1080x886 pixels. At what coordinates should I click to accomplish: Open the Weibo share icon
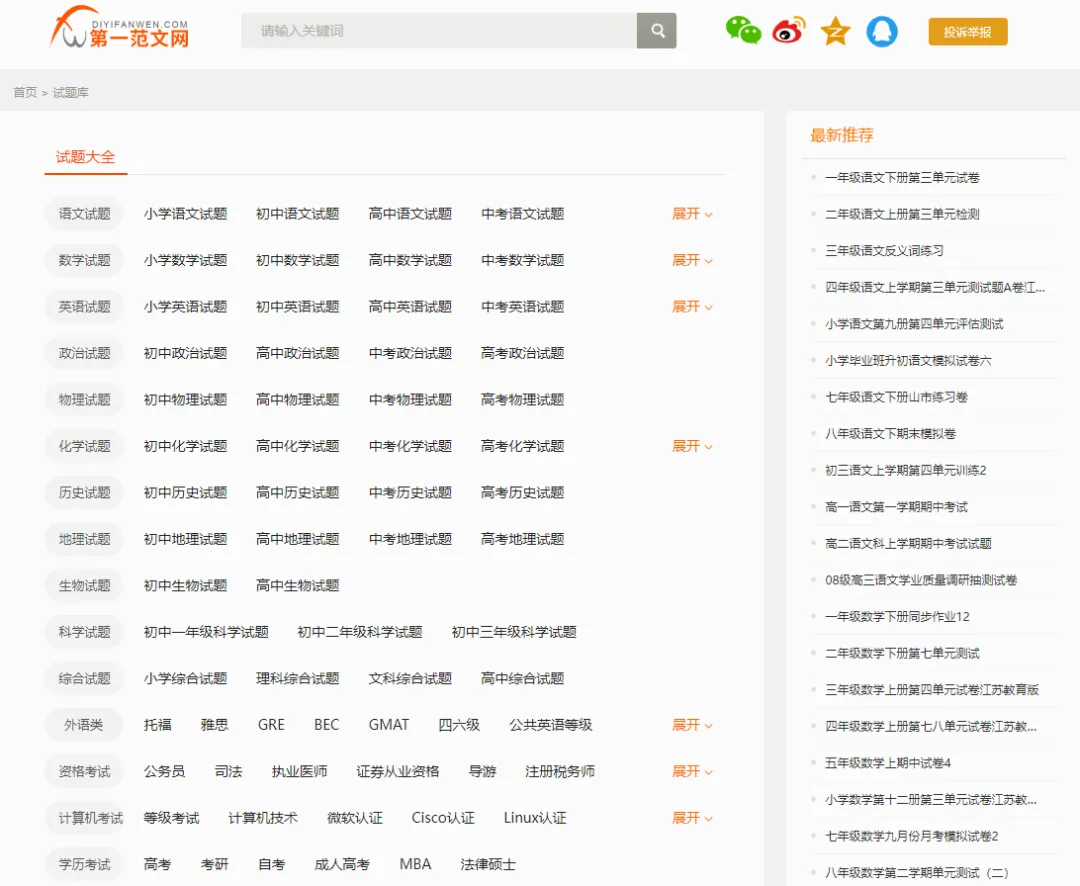(789, 31)
